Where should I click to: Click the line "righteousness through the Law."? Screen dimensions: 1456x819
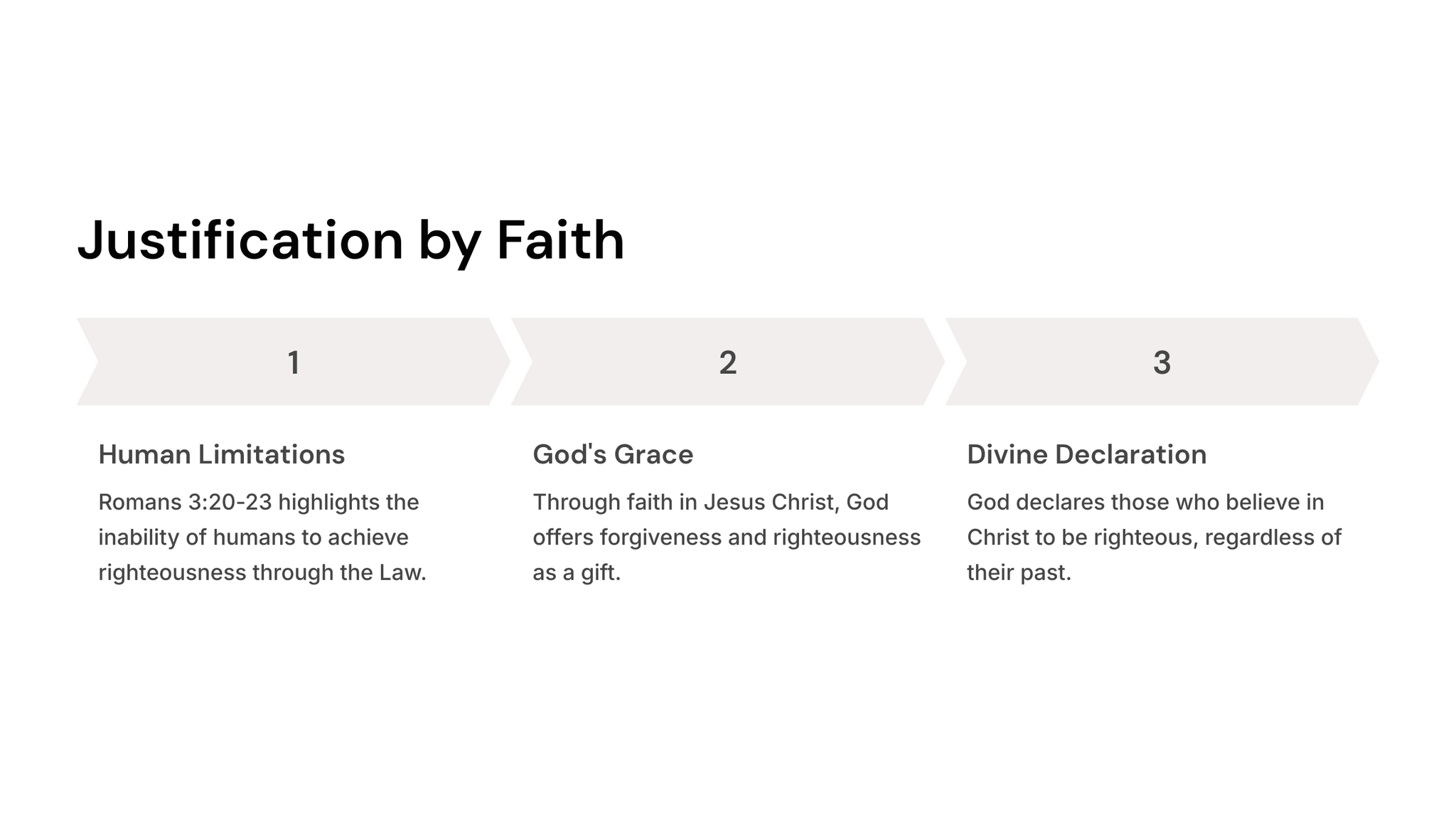coord(262,572)
